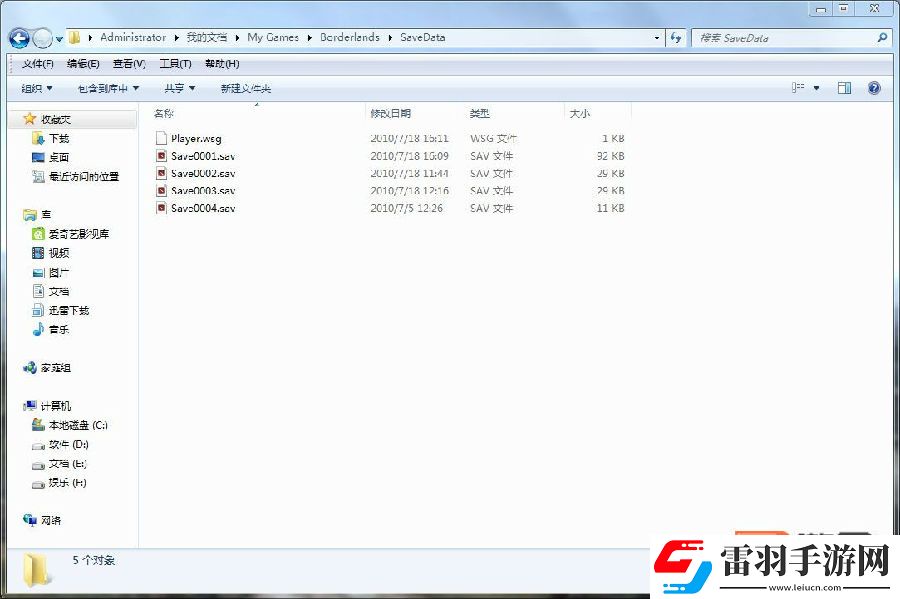This screenshot has height=599, width=900.
Task: Open the 音乐 music library
Action: 58,330
